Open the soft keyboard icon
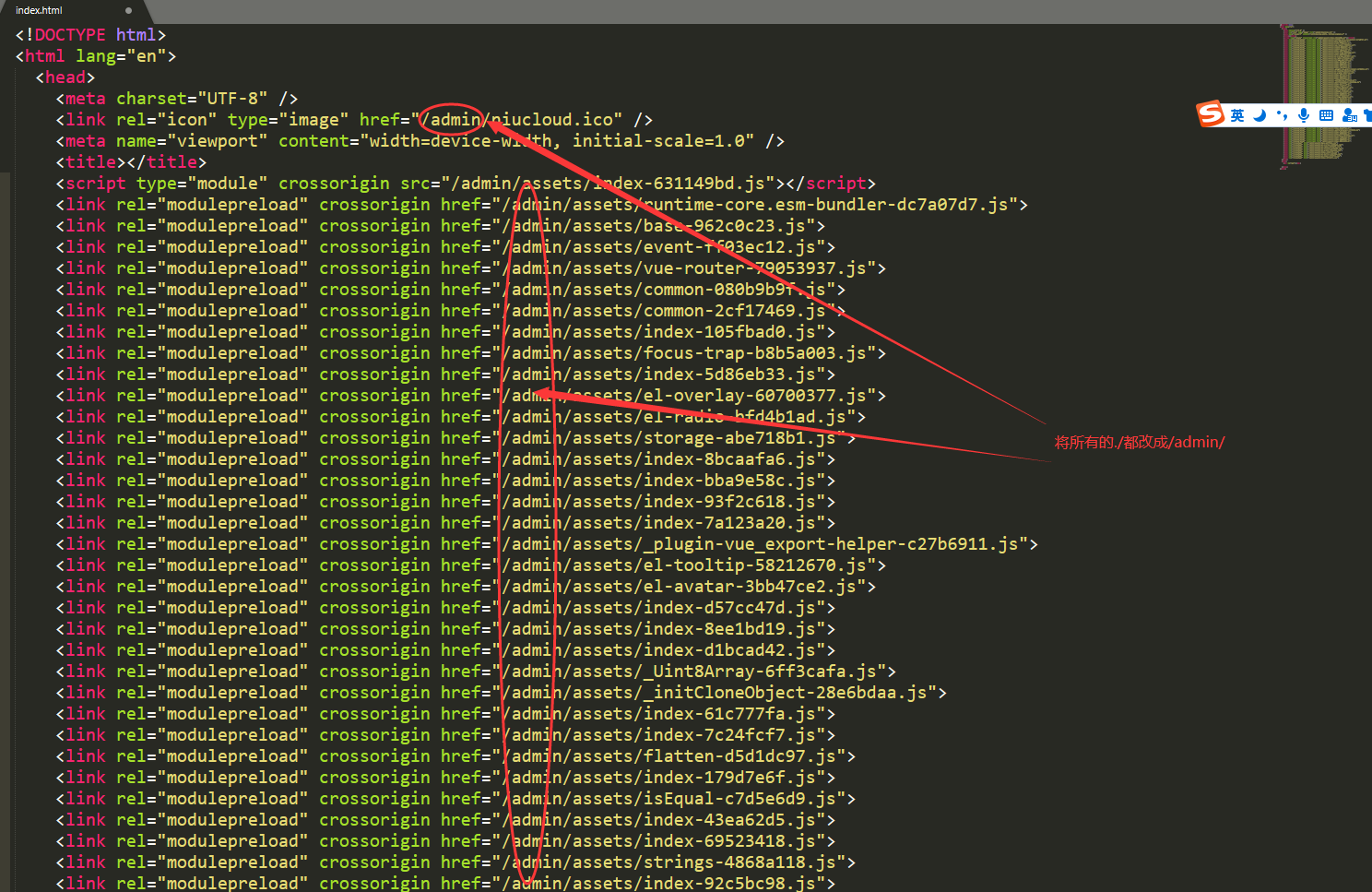This screenshot has height=892, width=1372. 1326,115
